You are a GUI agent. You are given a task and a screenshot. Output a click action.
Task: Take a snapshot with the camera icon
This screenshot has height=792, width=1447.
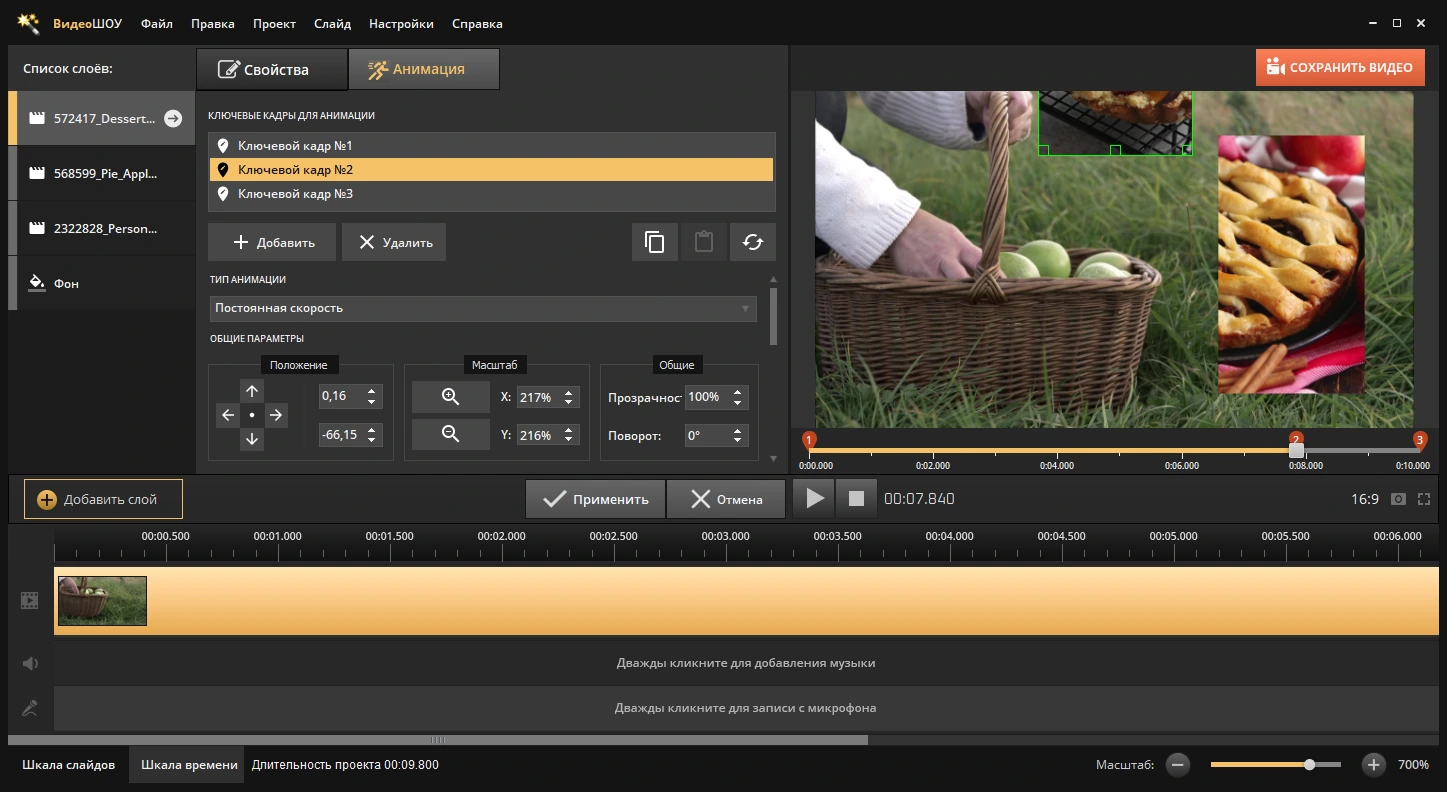tap(1398, 499)
